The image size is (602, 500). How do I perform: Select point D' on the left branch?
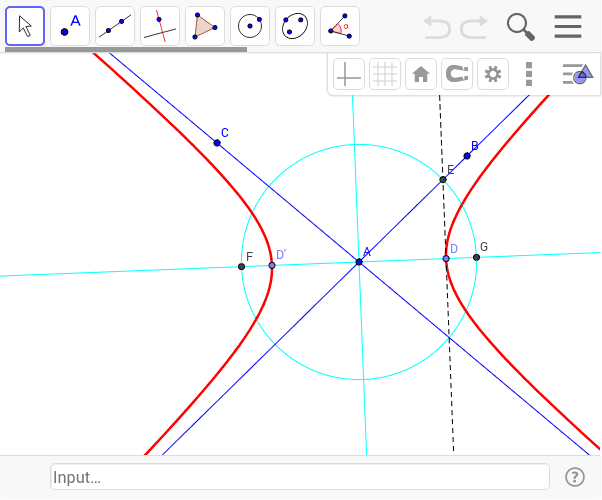pos(272,265)
